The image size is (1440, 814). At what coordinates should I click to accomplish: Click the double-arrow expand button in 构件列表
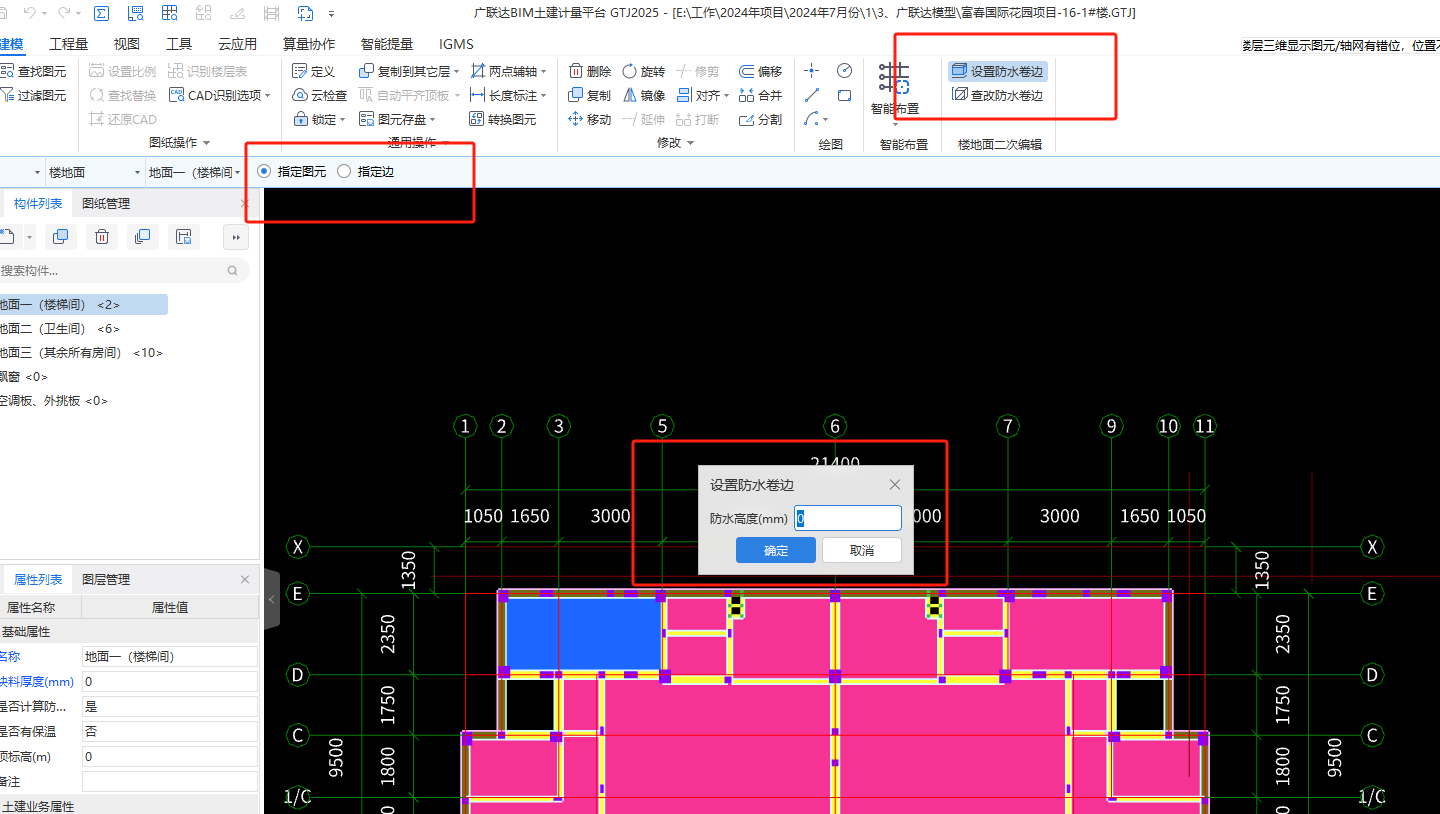[236, 237]
